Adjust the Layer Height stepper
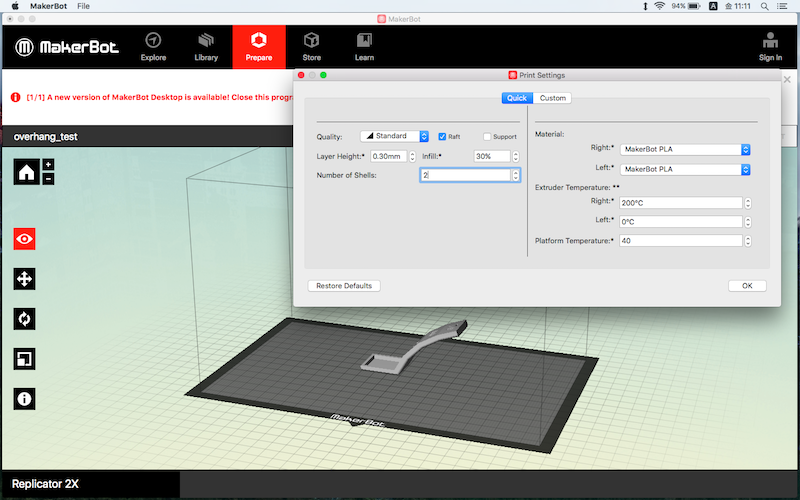Screen dimensions: 800x500 click(x=412, y=157)
